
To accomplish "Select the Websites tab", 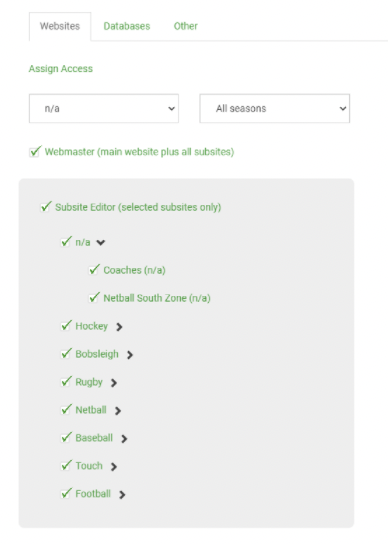I will click(x=60, y=26).
